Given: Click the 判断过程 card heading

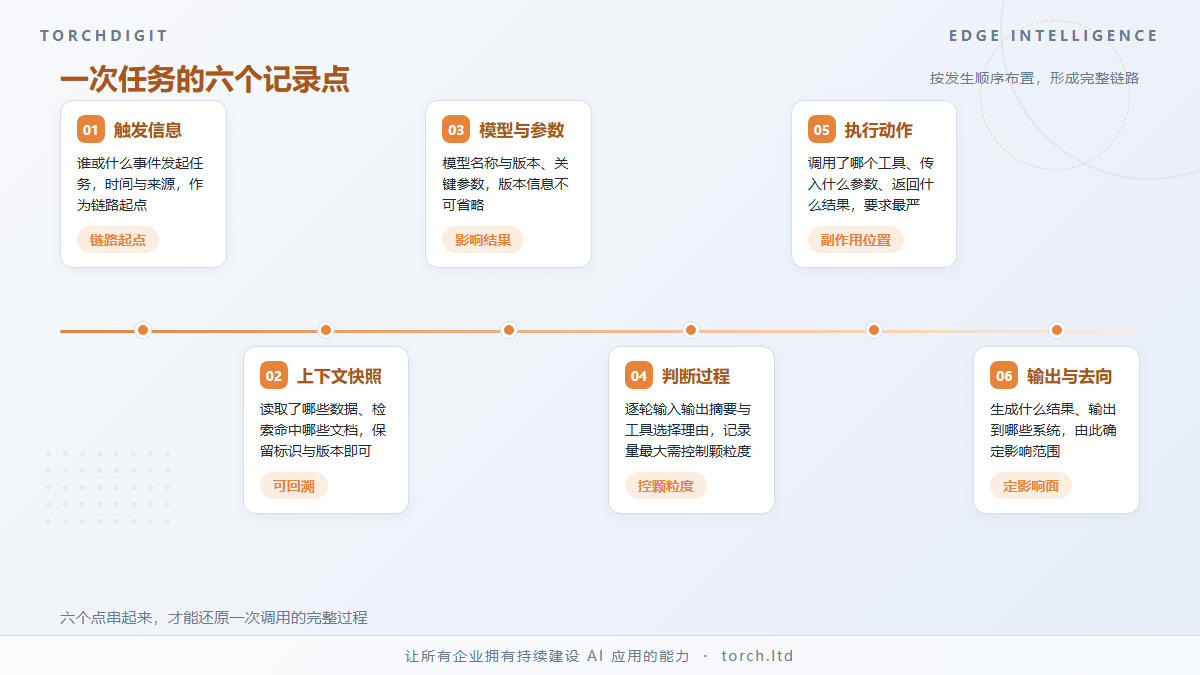Looking at the screenshot, I should [x=696, y=376].
